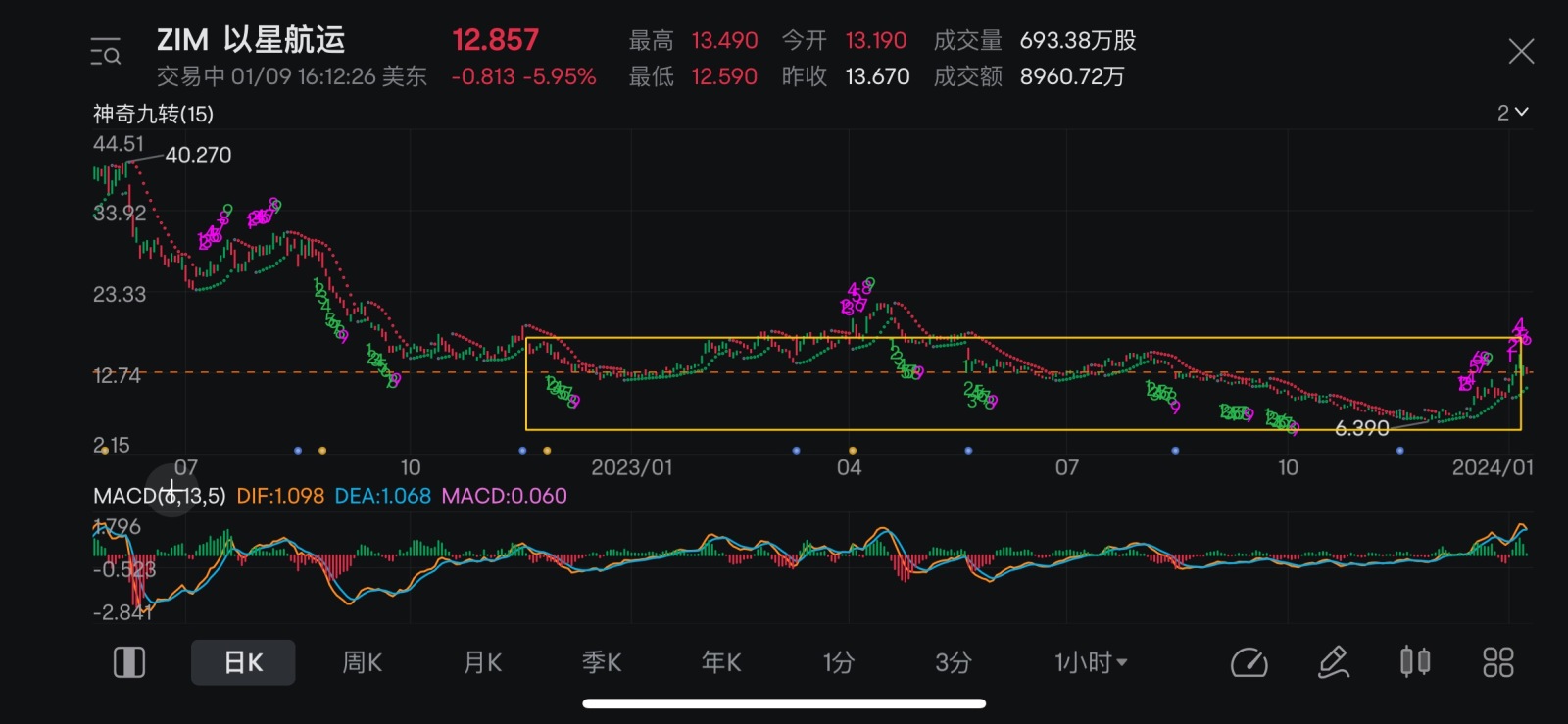Tap the MACD:0.060 value label
This screenshot has height=724, width=1568.
505,496
